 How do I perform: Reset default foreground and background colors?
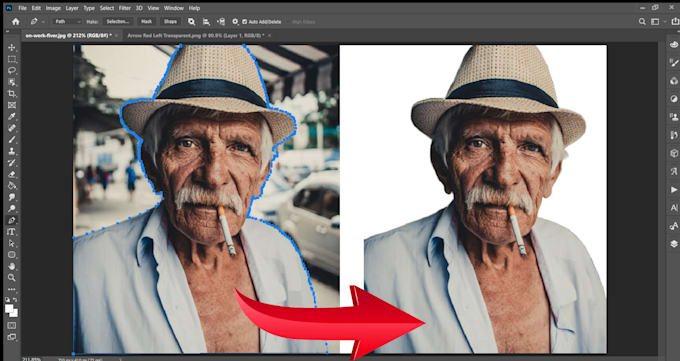[x=7, y=300]
